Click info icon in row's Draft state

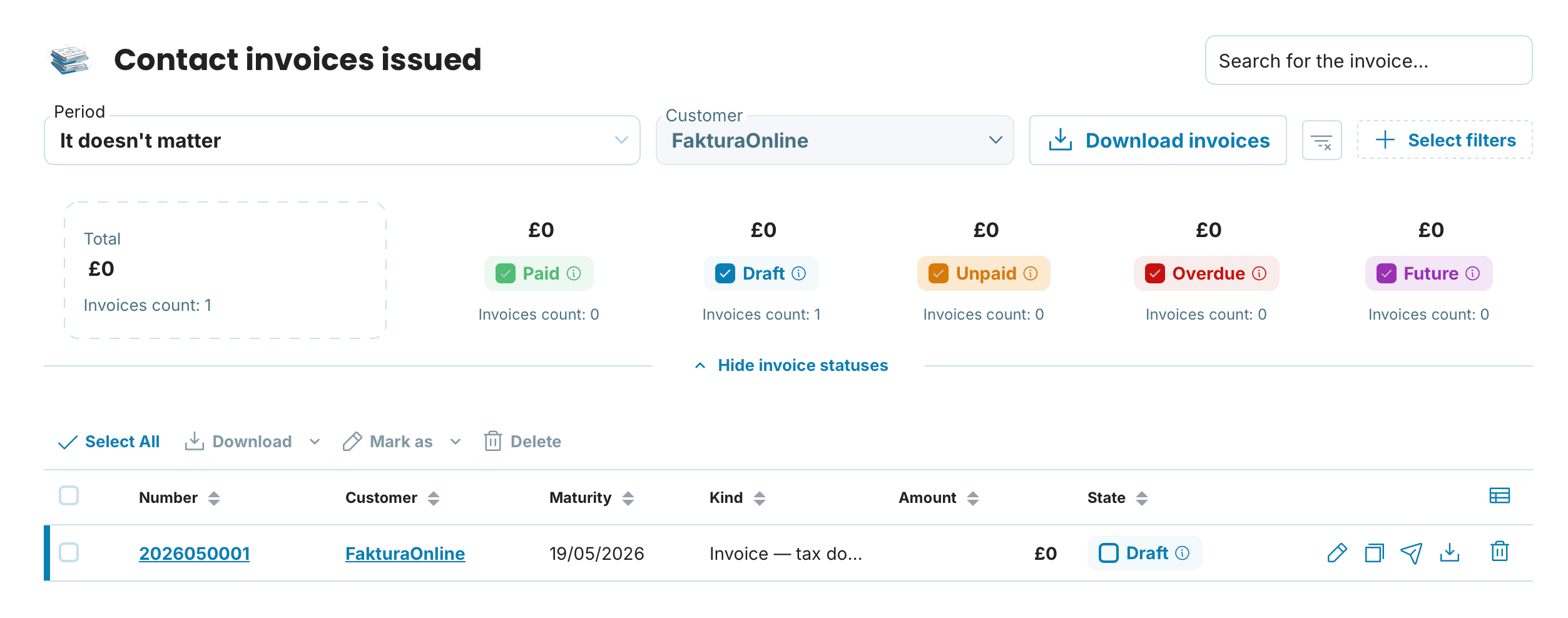click(x=1183, y=553)
